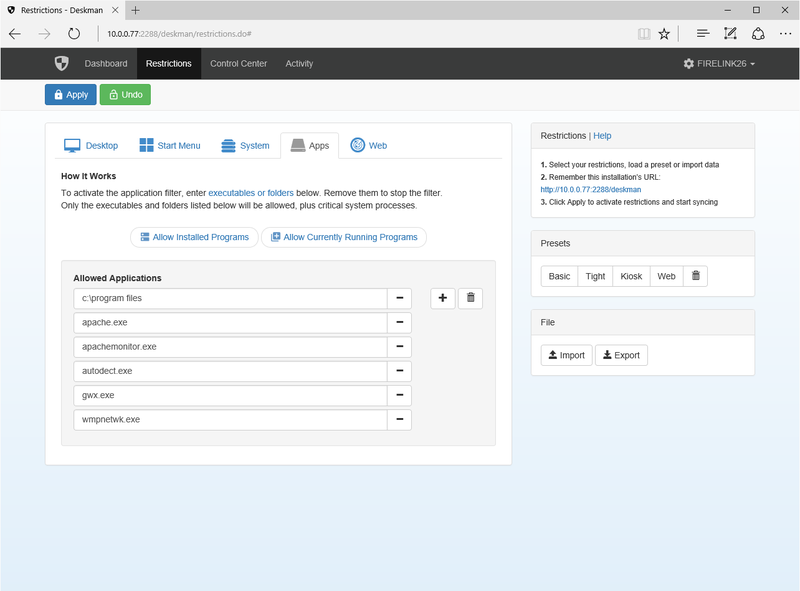
Task: Click the c:\program files input field
Action: point(230,298)
